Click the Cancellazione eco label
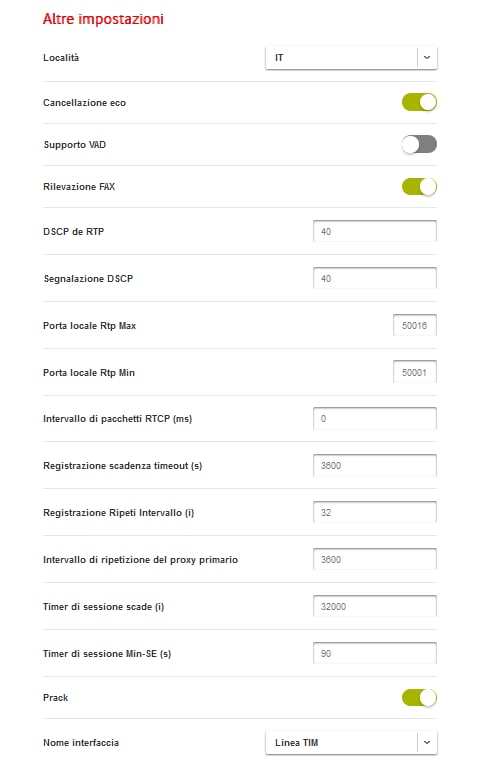 click(85, 103)
